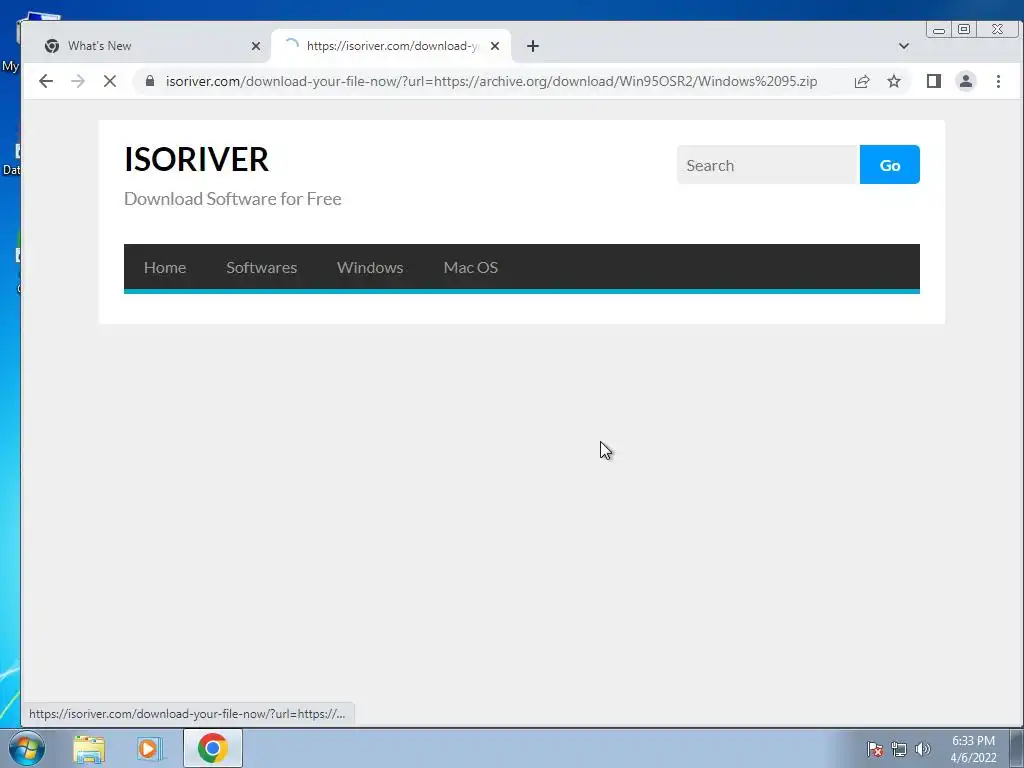Click the Show desktop button
The width and height of the screenshot is (1024, 768).
(x=1017, y=748)
